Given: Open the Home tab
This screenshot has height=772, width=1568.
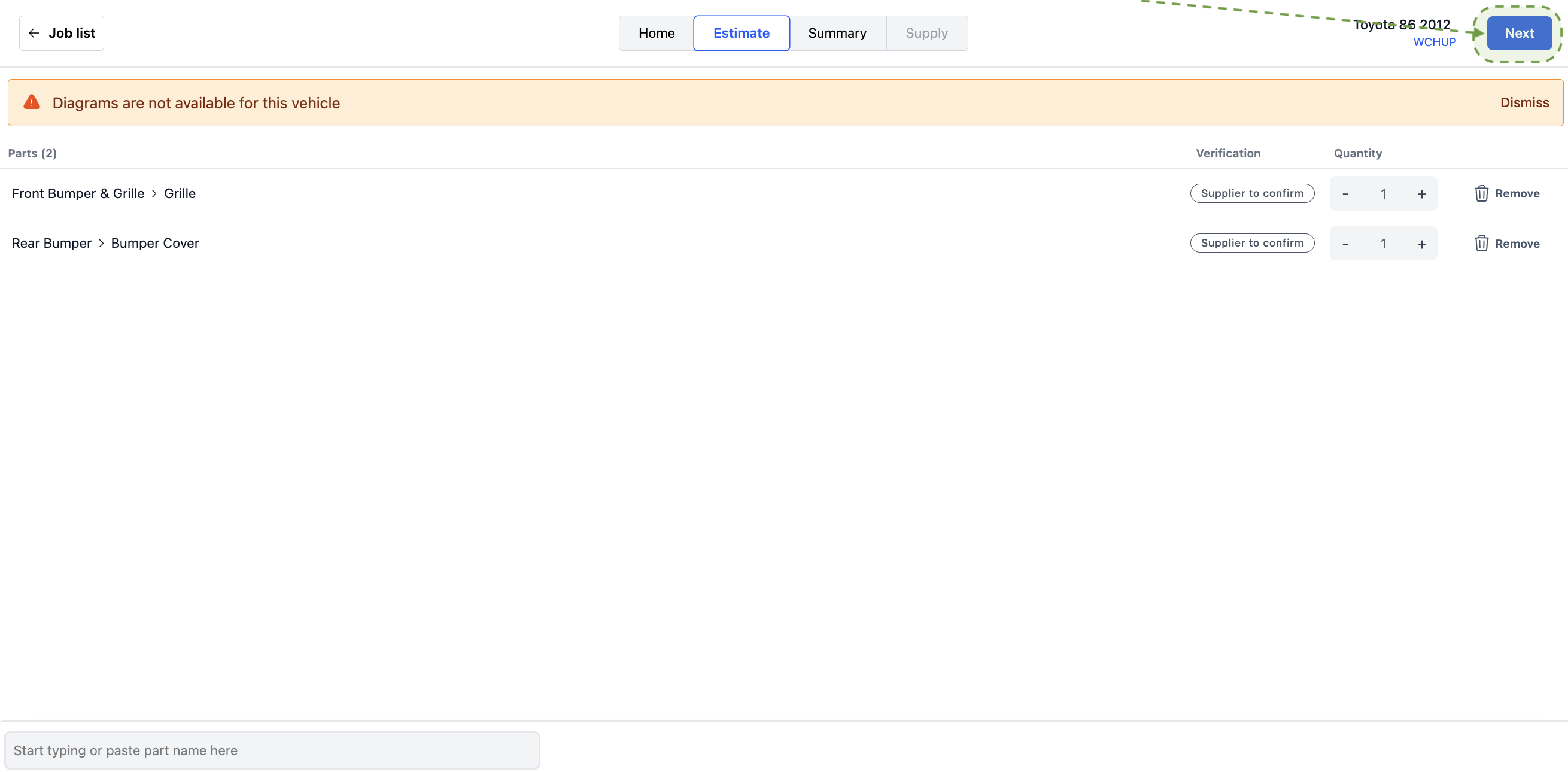Looking at the screenshot, I should pos(656,33).
